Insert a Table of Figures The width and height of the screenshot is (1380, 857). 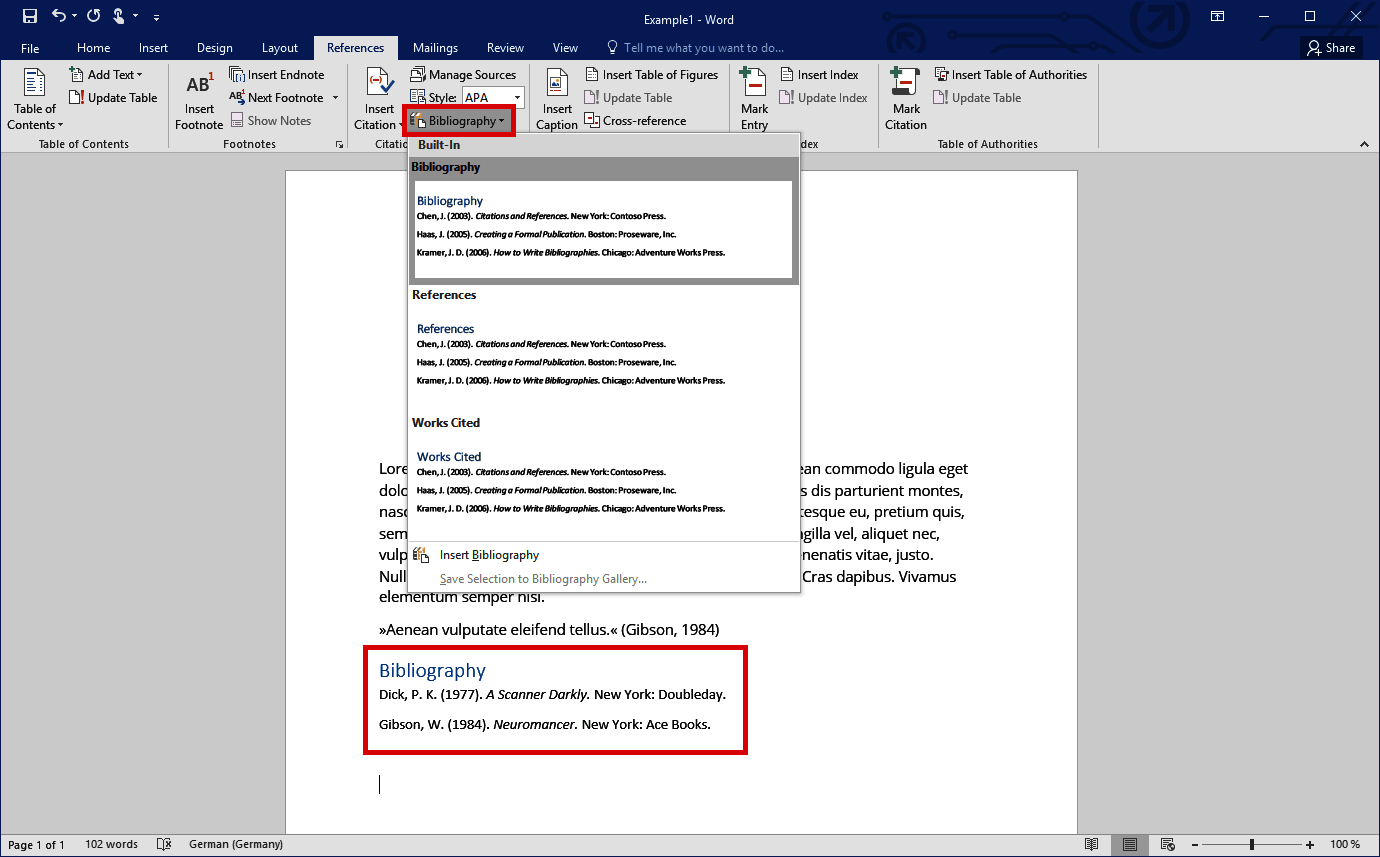[652, 74]
